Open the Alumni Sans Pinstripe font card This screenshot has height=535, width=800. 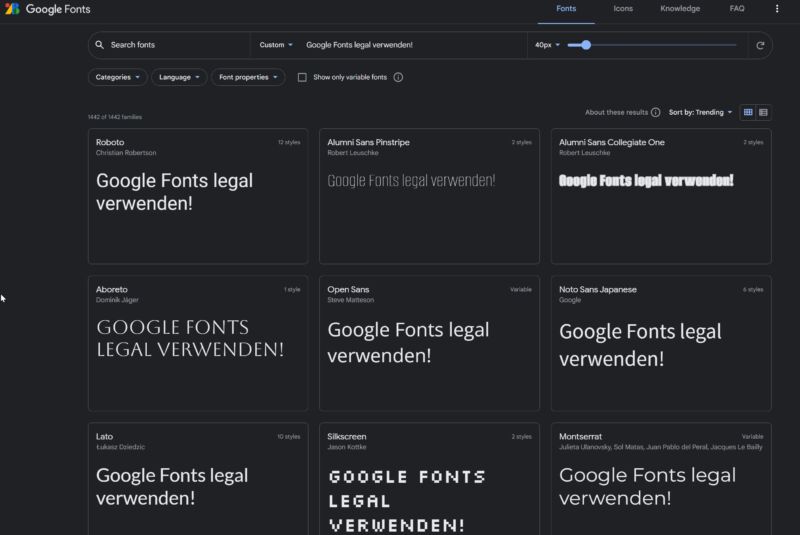click(429, 196)
